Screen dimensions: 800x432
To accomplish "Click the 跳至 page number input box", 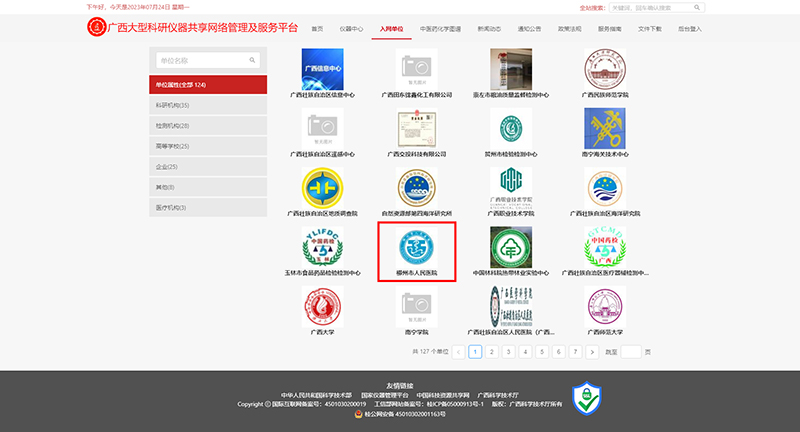I will coord(630,352).
